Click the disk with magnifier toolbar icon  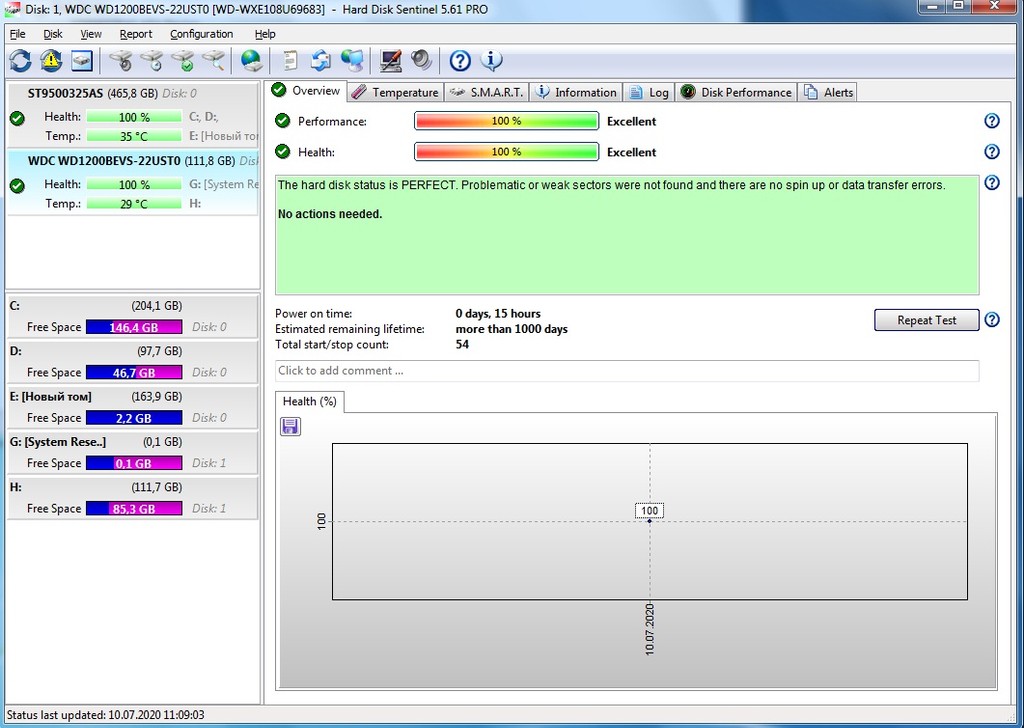click(213, 61)
